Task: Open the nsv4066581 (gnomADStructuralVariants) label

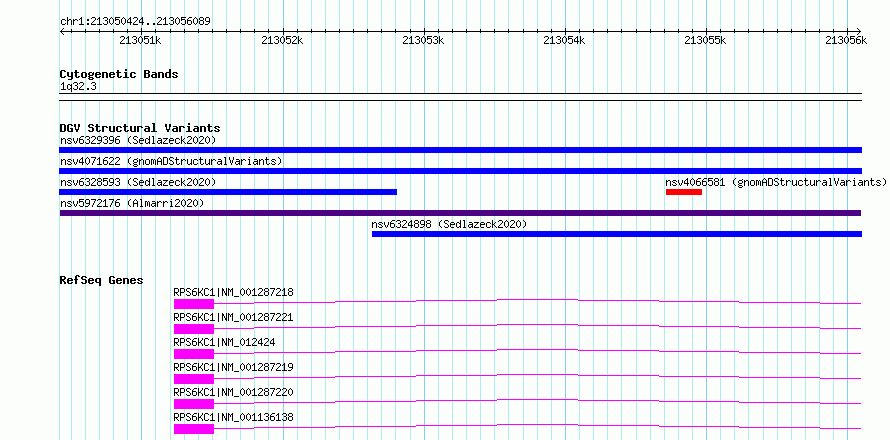Action: point(776,182)
